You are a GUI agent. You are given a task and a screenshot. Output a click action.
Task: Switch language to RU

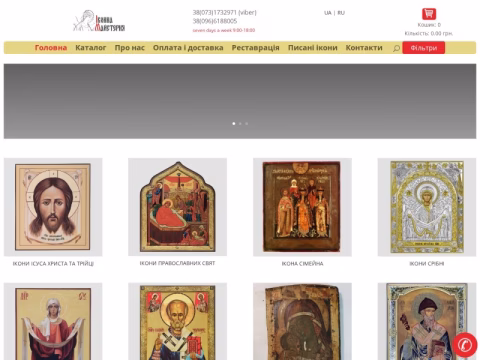point(341,13)
